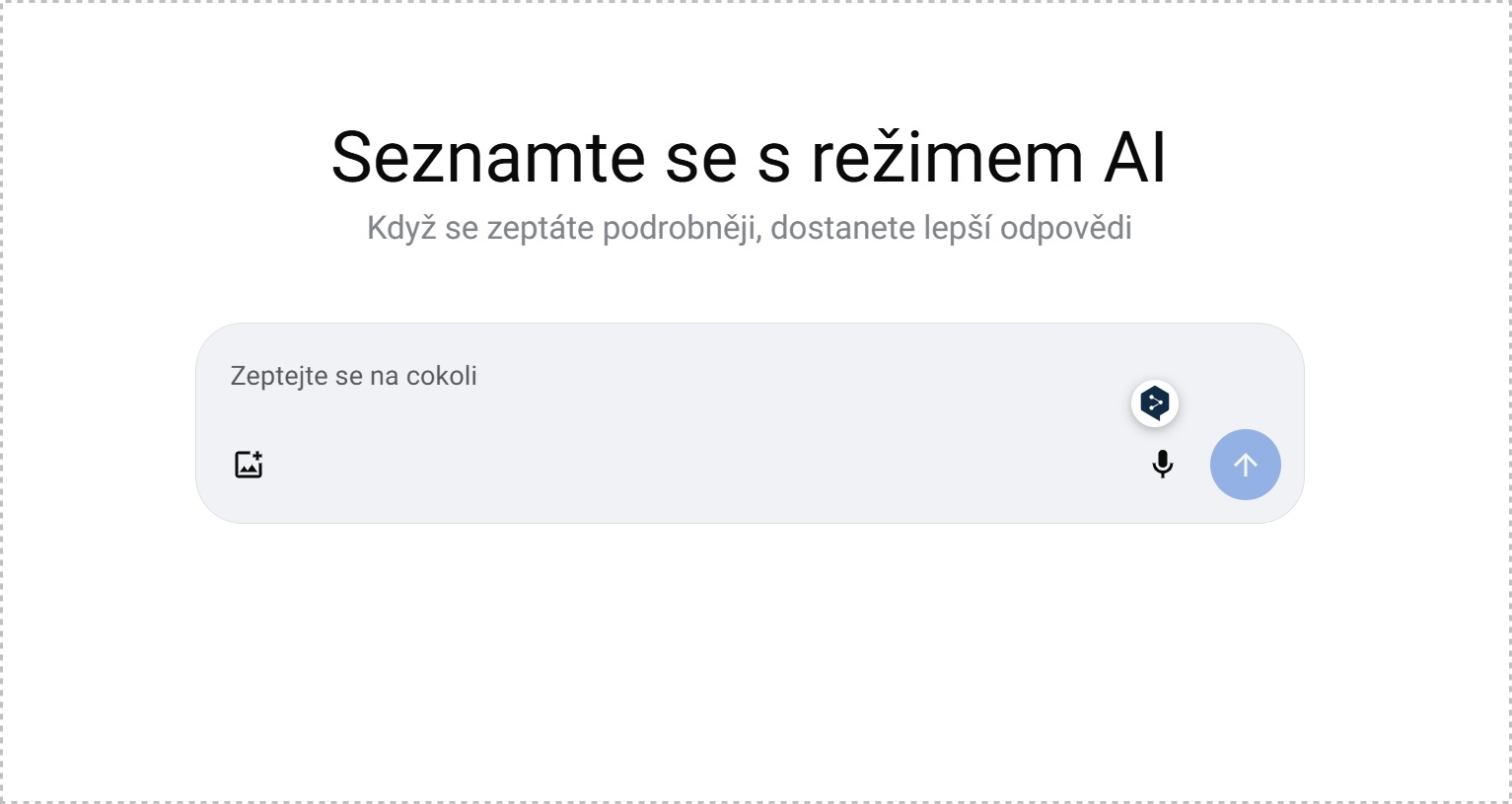The height and width of the screenshot is (804, 1512).
Task: Send the question using the round arrow button
Action: pos(1245,465)
